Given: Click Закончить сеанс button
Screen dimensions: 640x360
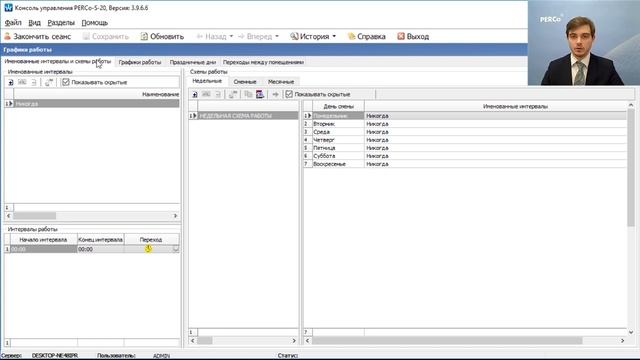Looking at the screenshot, I should point(38,36).
